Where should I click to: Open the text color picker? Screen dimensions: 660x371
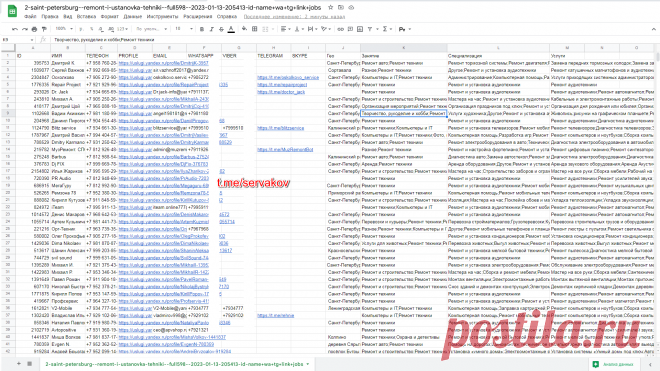(231, 29)
